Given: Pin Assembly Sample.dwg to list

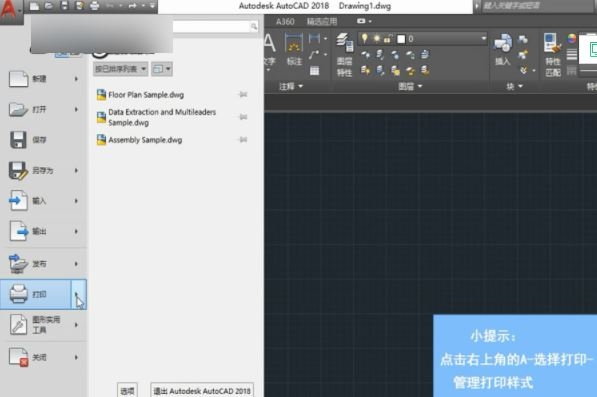Looking at the screenshot, I should (x=243, y=140).
